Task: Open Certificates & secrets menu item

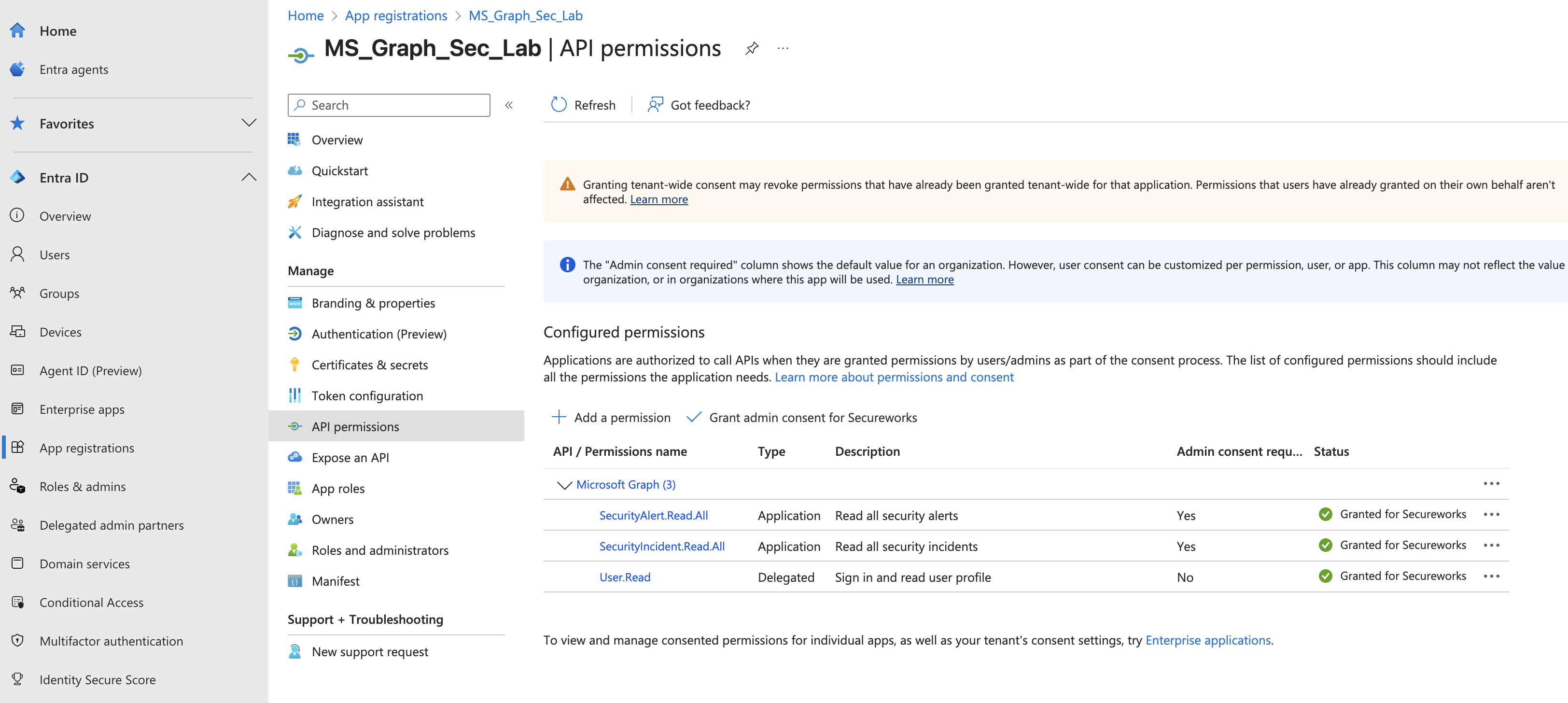Action: [369, 365]
